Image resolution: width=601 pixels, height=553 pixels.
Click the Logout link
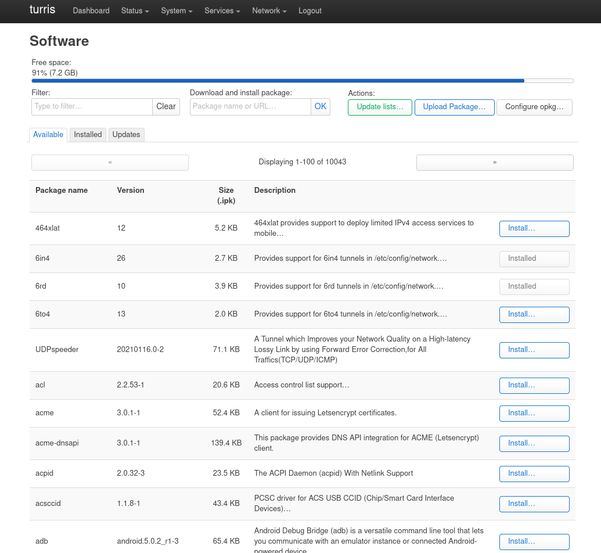(x=310, y=11)
